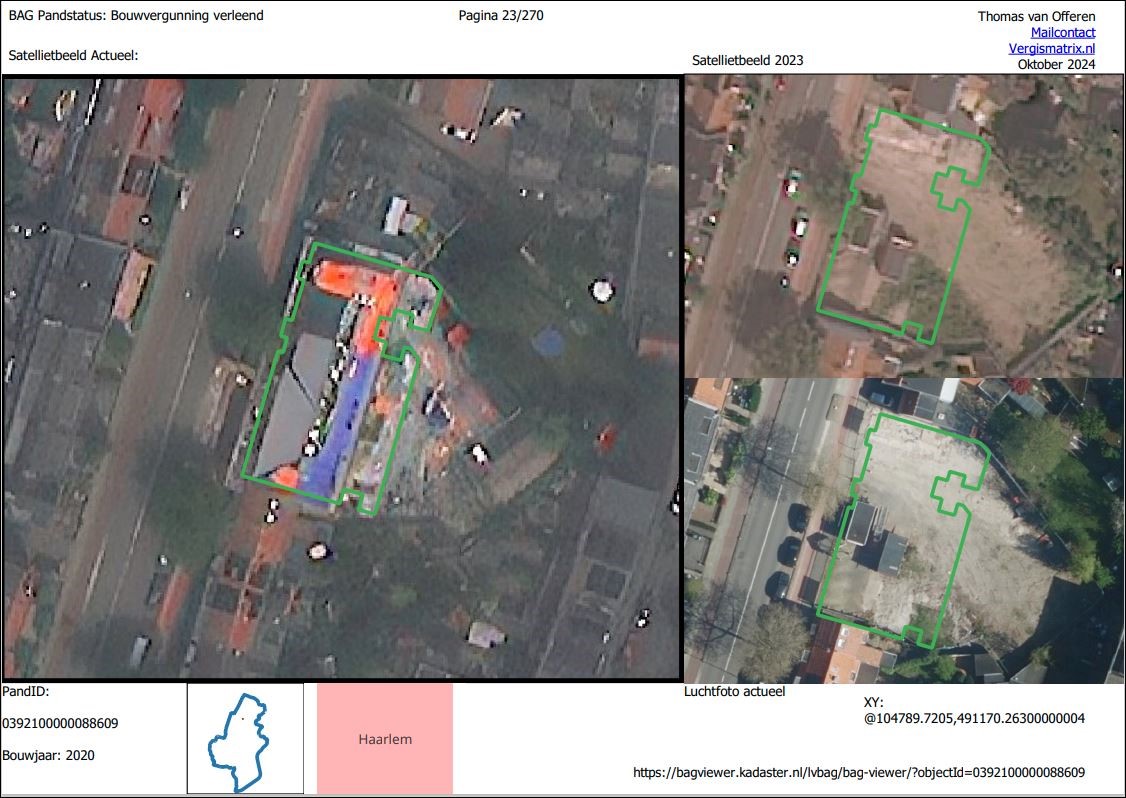Click the pink Haarlem box
Screen dimensions: 1126x798
(385, 739)
